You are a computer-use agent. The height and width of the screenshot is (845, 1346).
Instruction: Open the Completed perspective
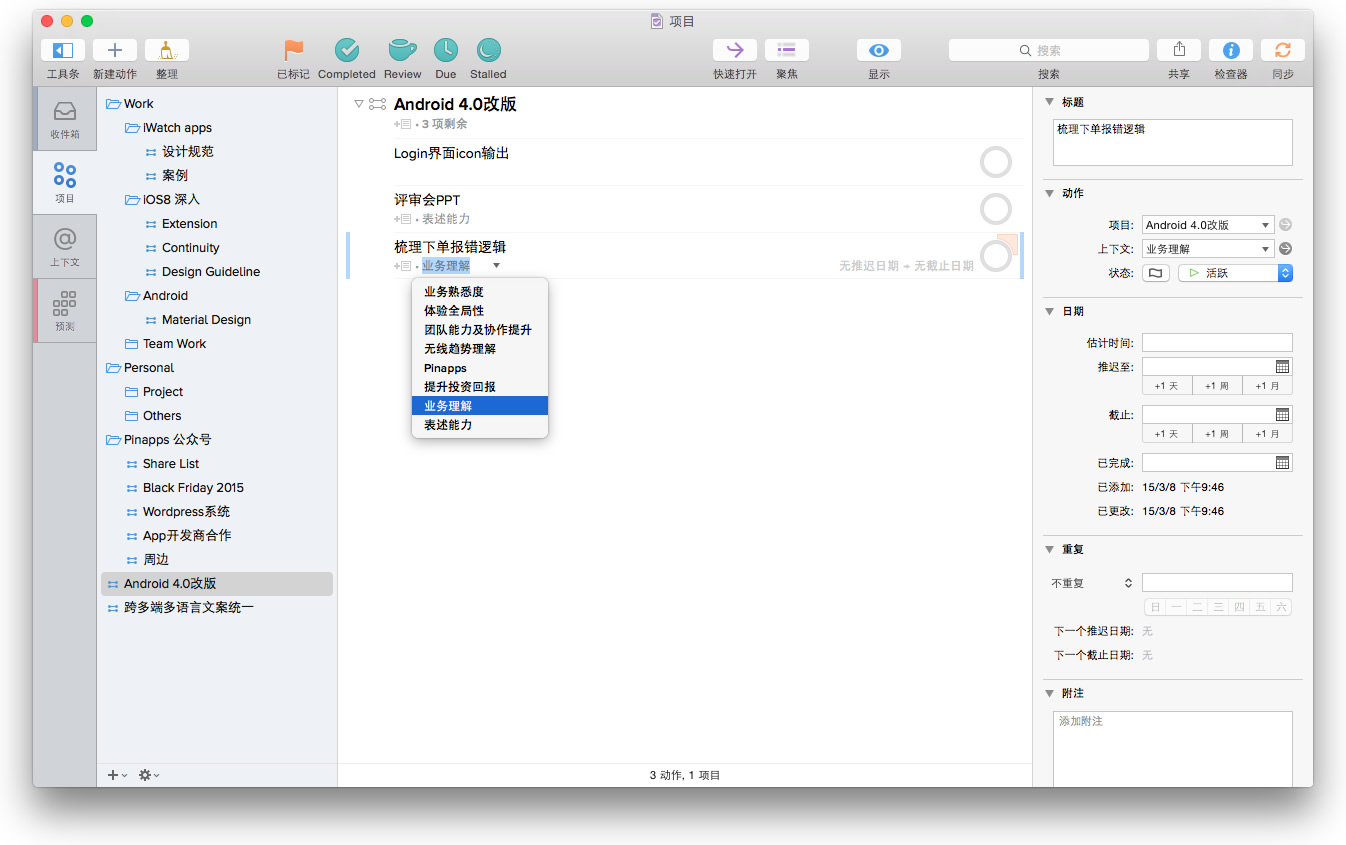coord(347,50)
